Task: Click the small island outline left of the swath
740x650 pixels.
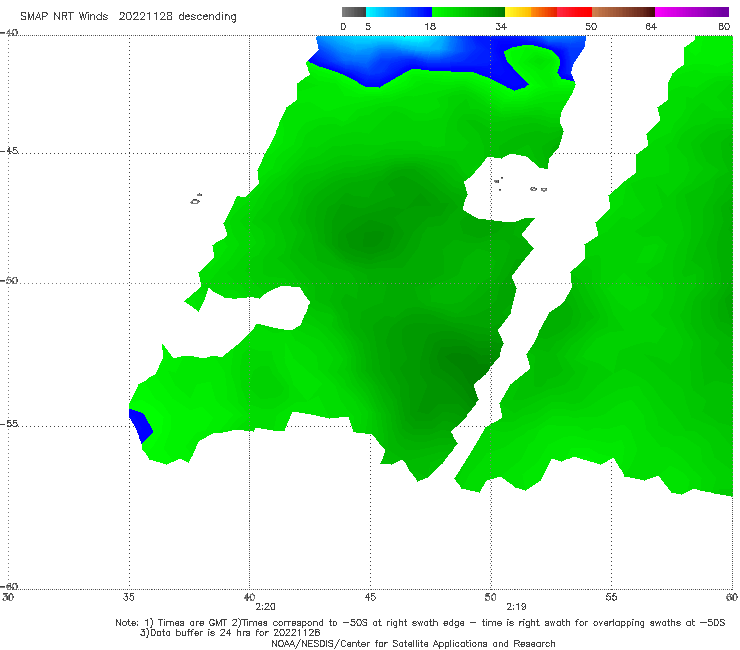Action: 196,199
